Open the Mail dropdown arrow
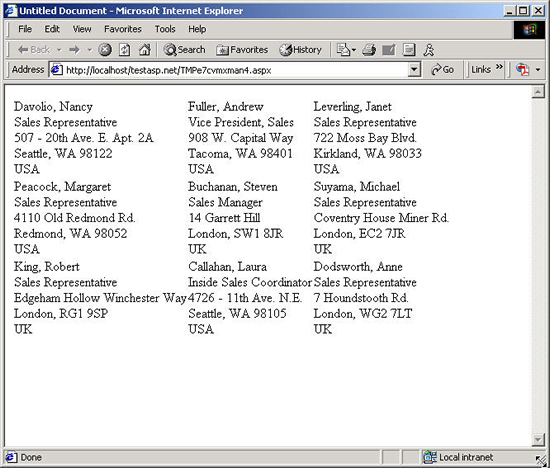This screenshot has height=468, width=550. pyautogui.click(x=354, y=50)
